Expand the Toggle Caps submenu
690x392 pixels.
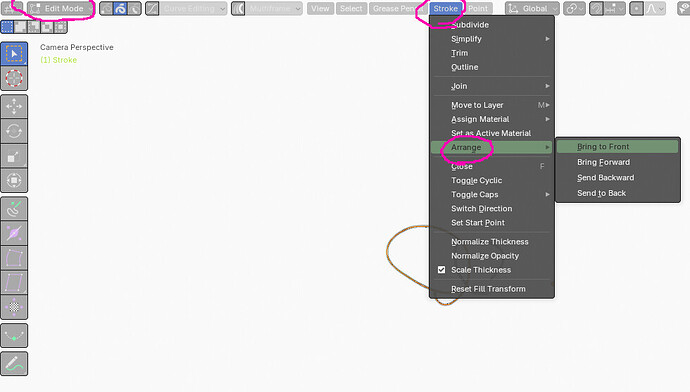click(x=492, y=194)
